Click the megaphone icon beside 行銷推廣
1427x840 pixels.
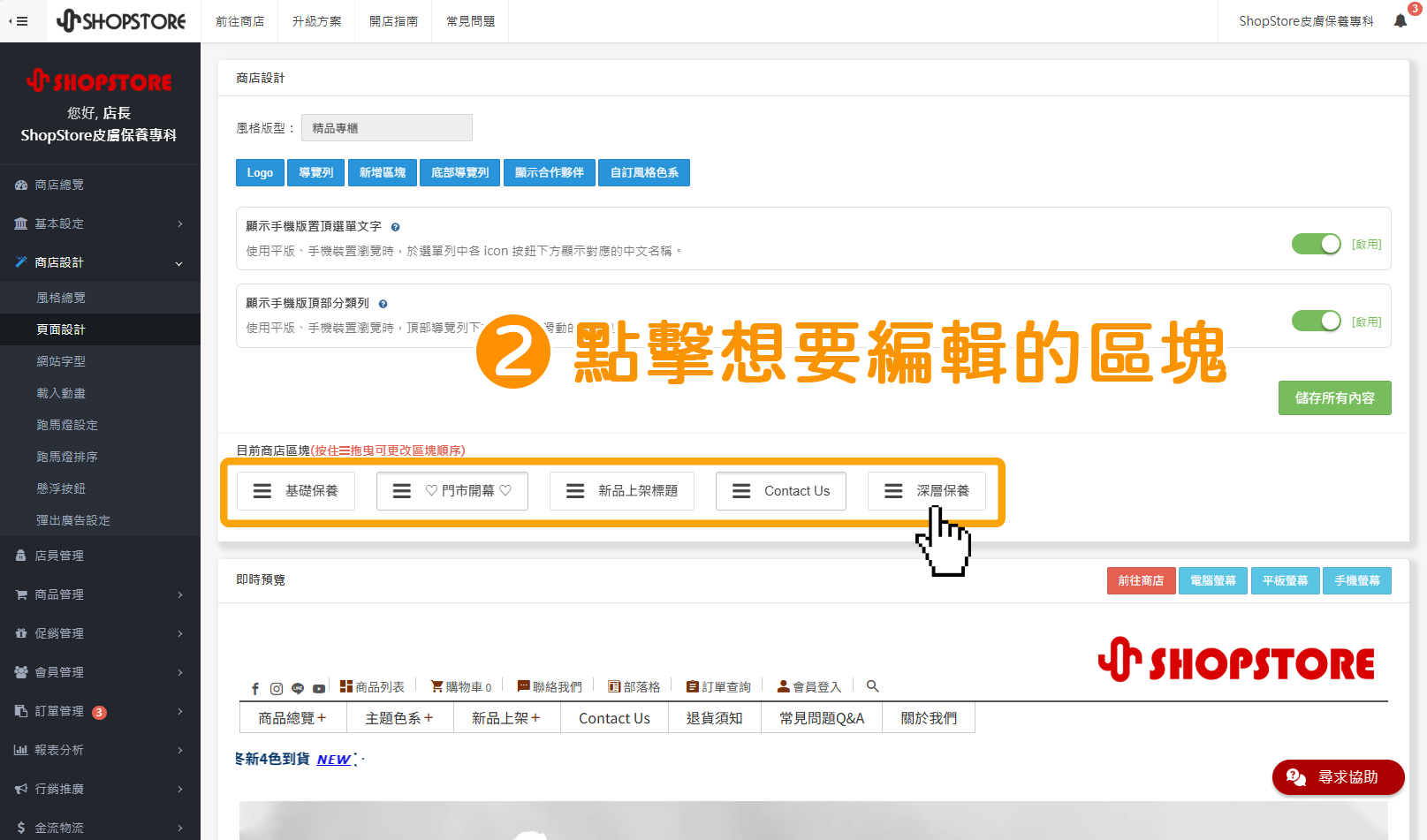(21, 789)
